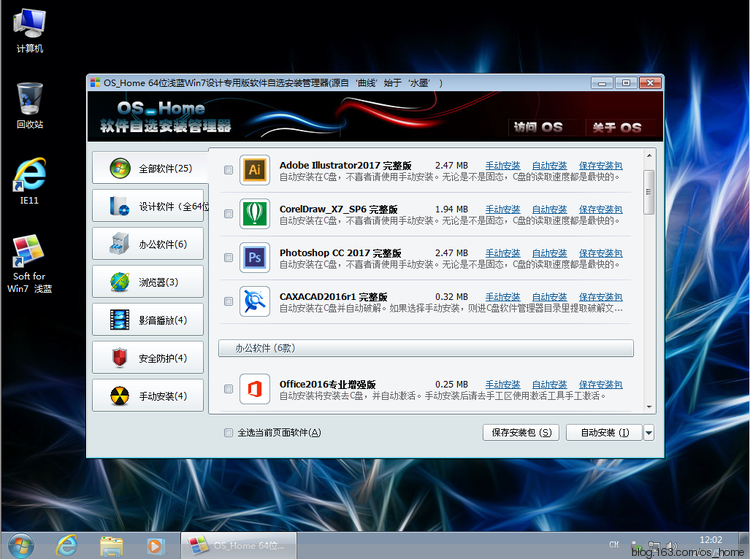
Task: Open the 安全防护(4) category
Action: pos(148,358)
